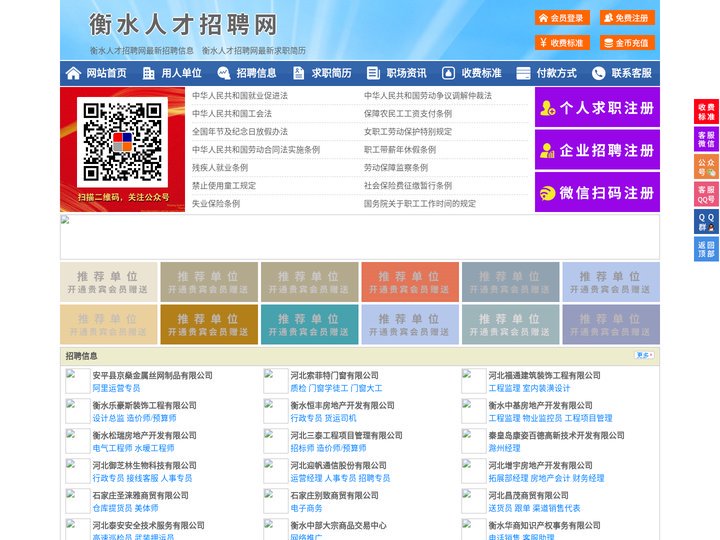This screenshot has width=720, height=540.
Task: Click logo image beside 河北三泰工程项目管理有限公司
Action: pos(275,441)
